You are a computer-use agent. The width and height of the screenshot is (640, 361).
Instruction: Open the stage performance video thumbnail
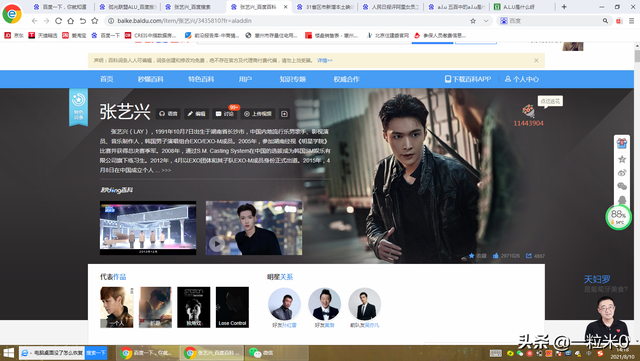pyautogui.click(x=148, y=228)
